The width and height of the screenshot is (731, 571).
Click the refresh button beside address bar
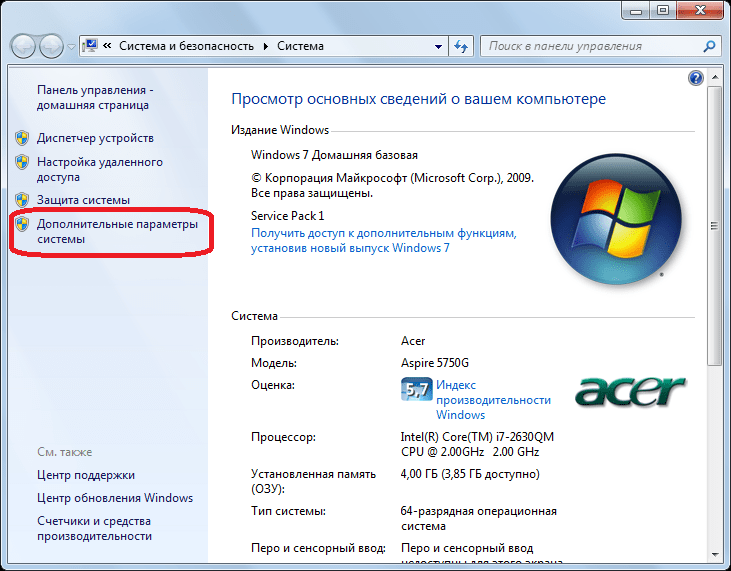pyautogui.click(x=461, y=46)
